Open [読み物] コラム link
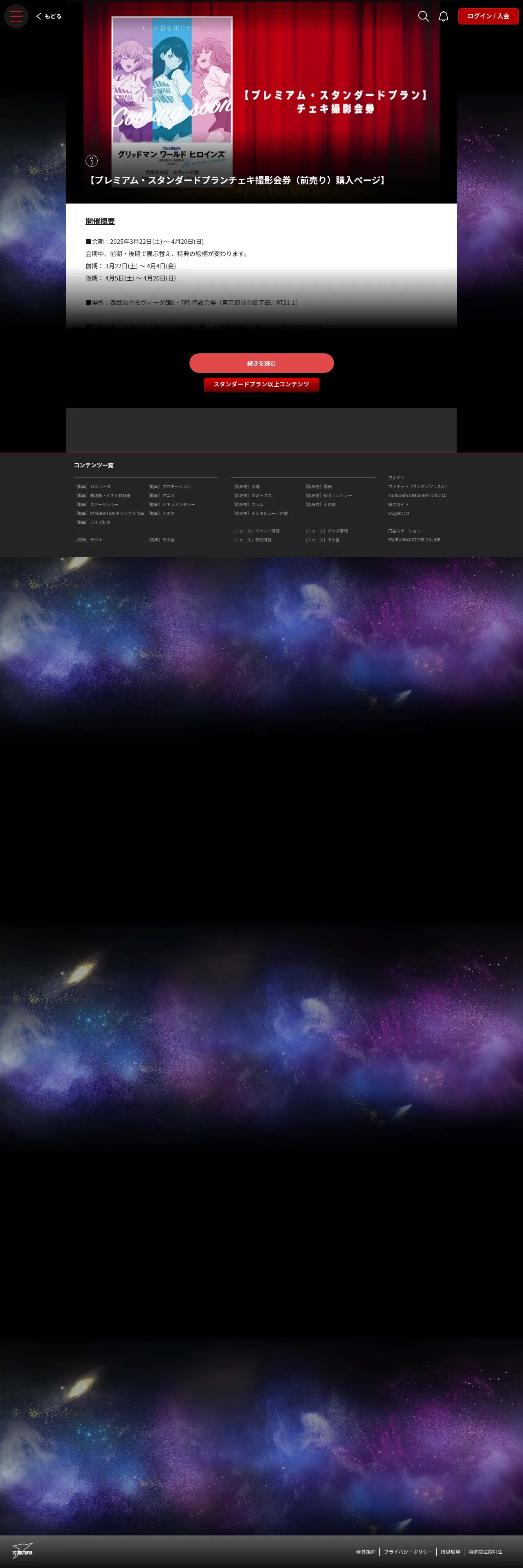 pos(248,505)
